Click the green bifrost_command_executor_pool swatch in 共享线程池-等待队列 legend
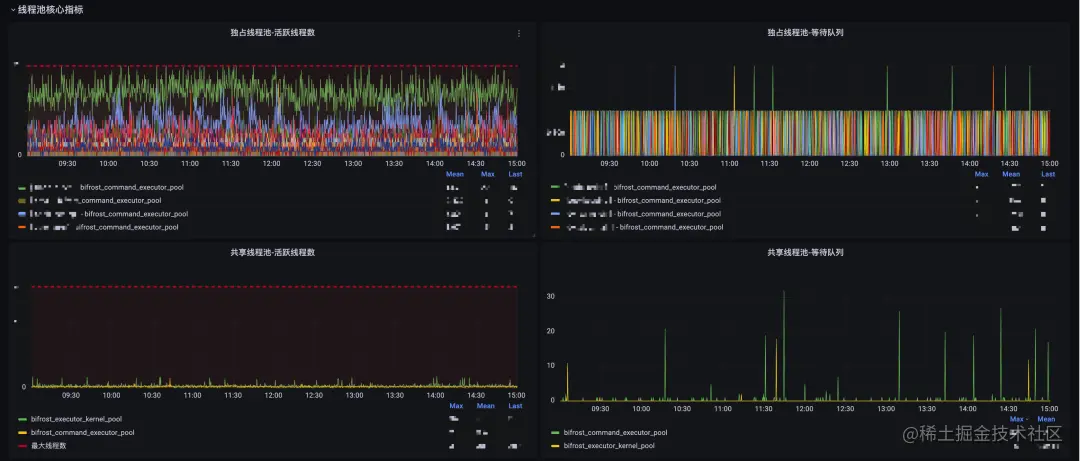The height and width of the screenshot is (461, 1080). tap(555, 433)
